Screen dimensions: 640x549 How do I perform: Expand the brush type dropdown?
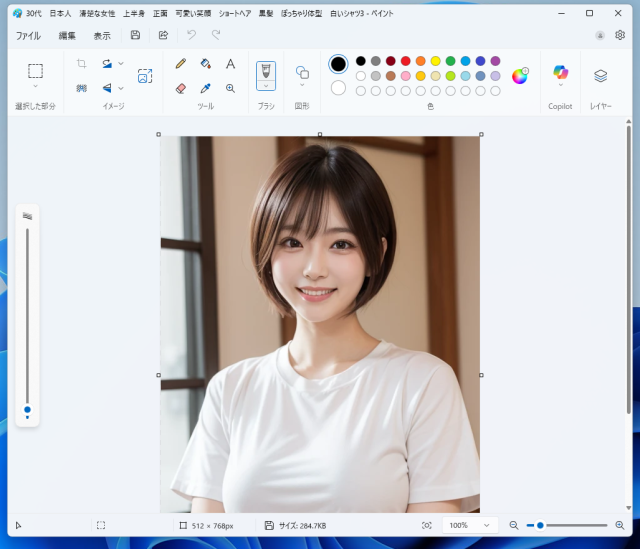[266, 85]
